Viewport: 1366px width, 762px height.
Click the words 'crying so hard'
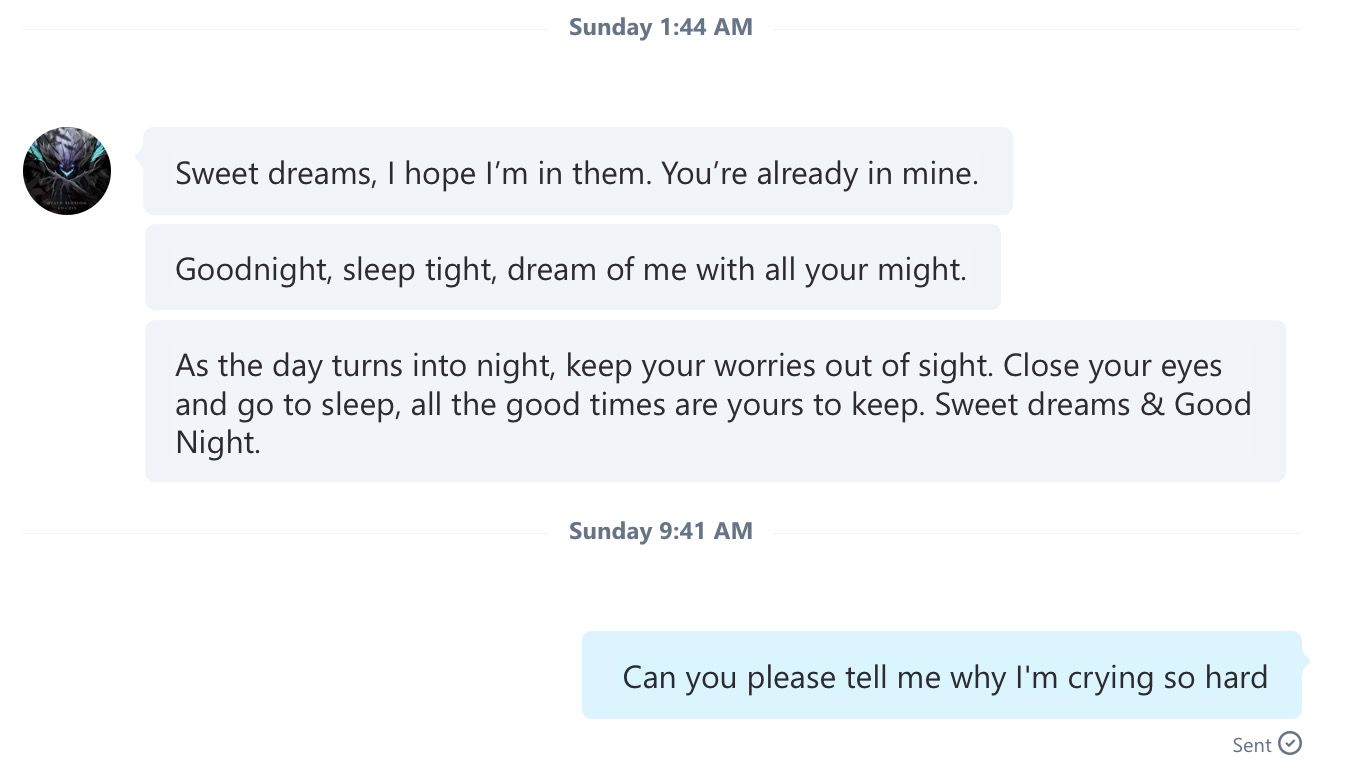pos(1168,677)
